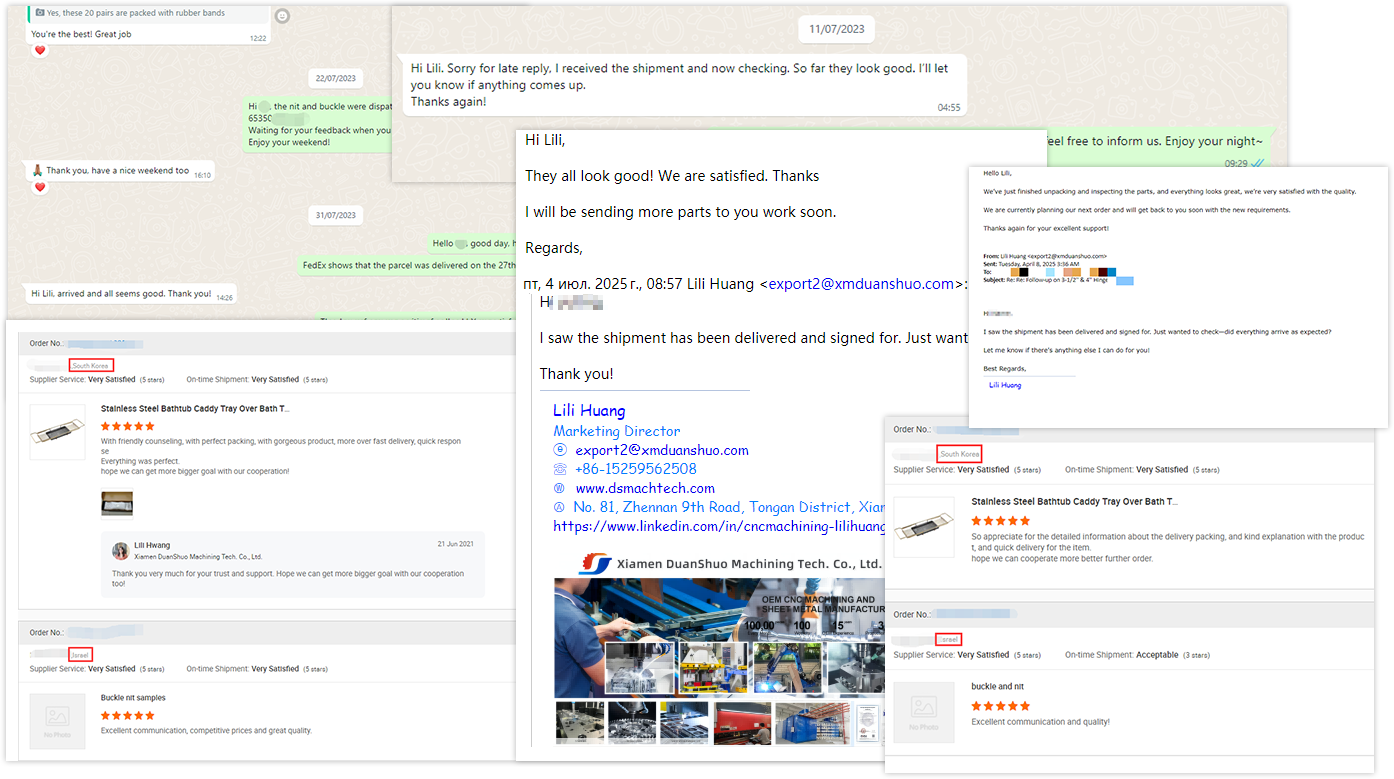The width and height of the screenshot is (1394, 779).
Task: Click the telephone icon in the signature
Action: tap(559, 469)
